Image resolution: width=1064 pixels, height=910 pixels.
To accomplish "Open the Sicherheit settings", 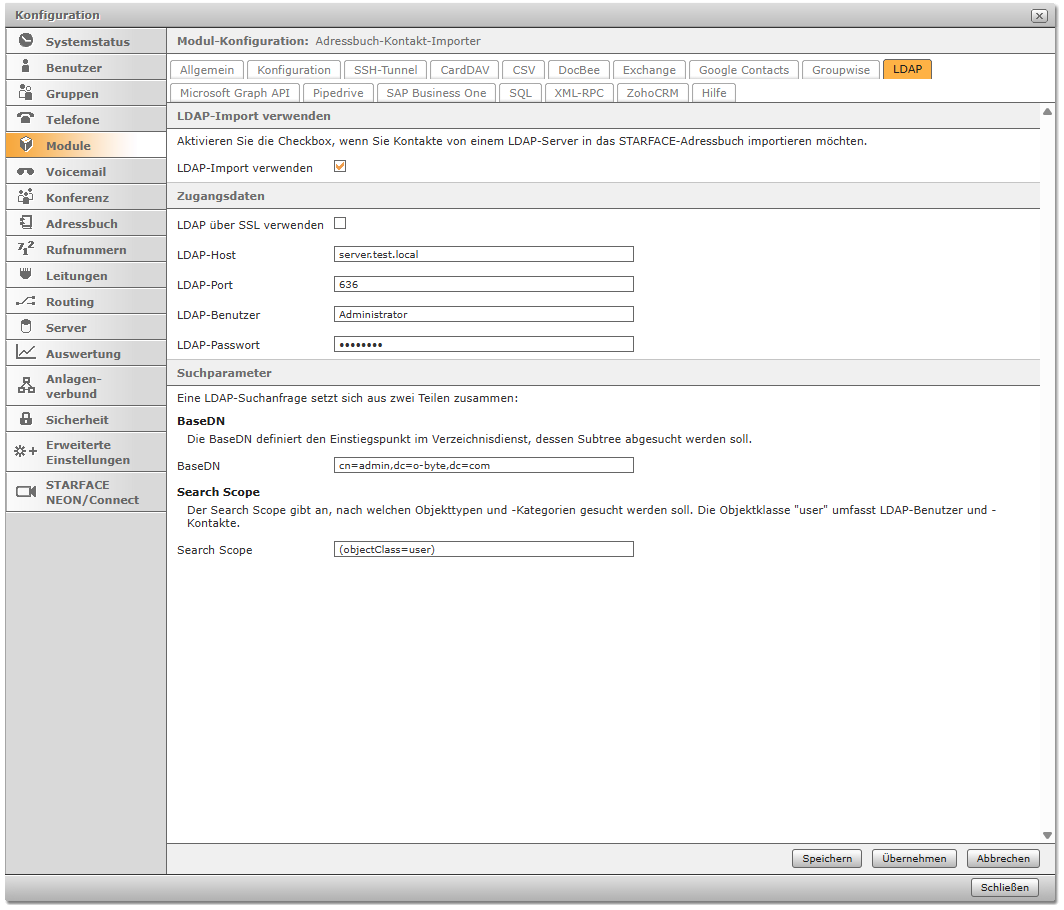I will click(x=73, y=419).
